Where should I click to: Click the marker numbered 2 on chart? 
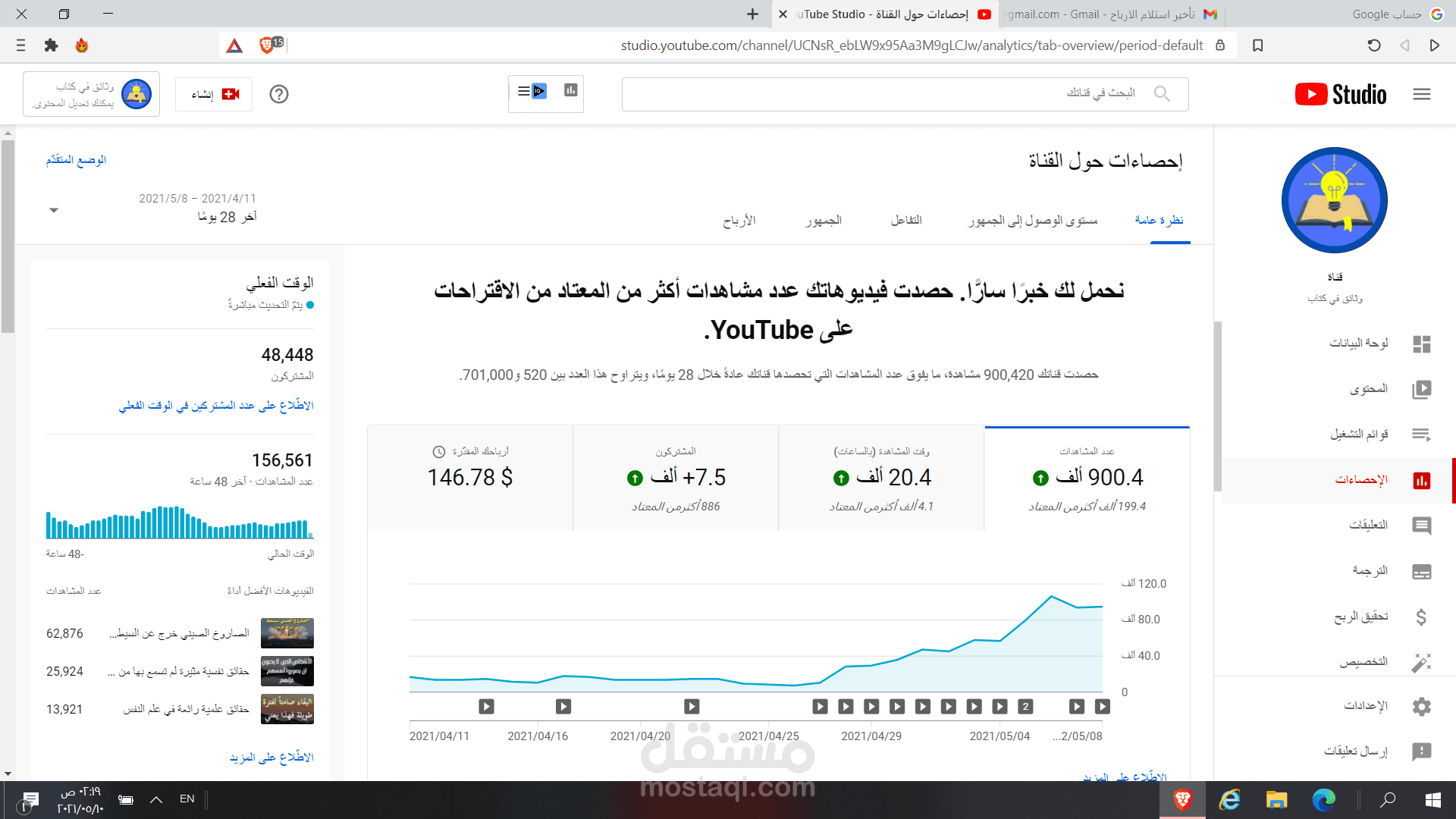[x=1025, y=707]
